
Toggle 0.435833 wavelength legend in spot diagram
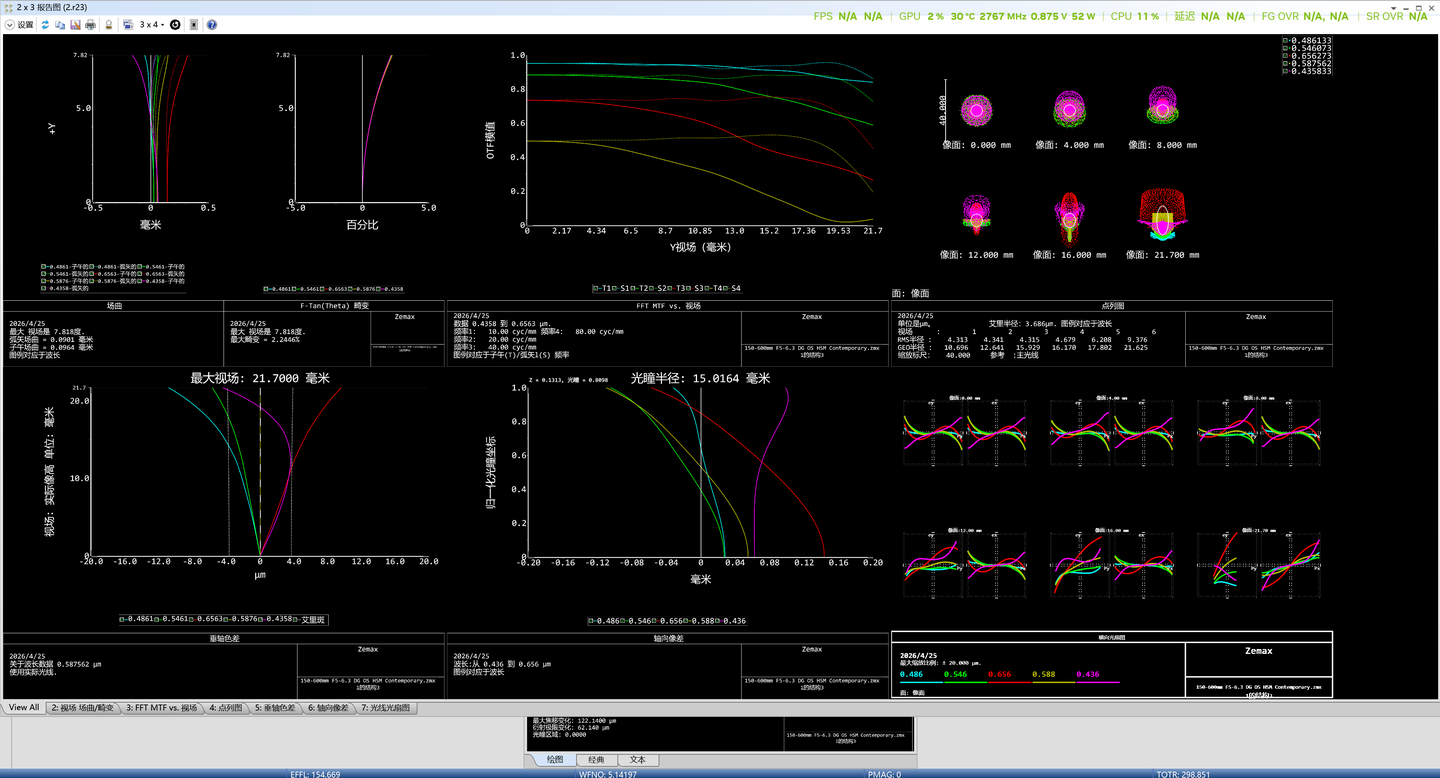click(x=1308, y=72)
